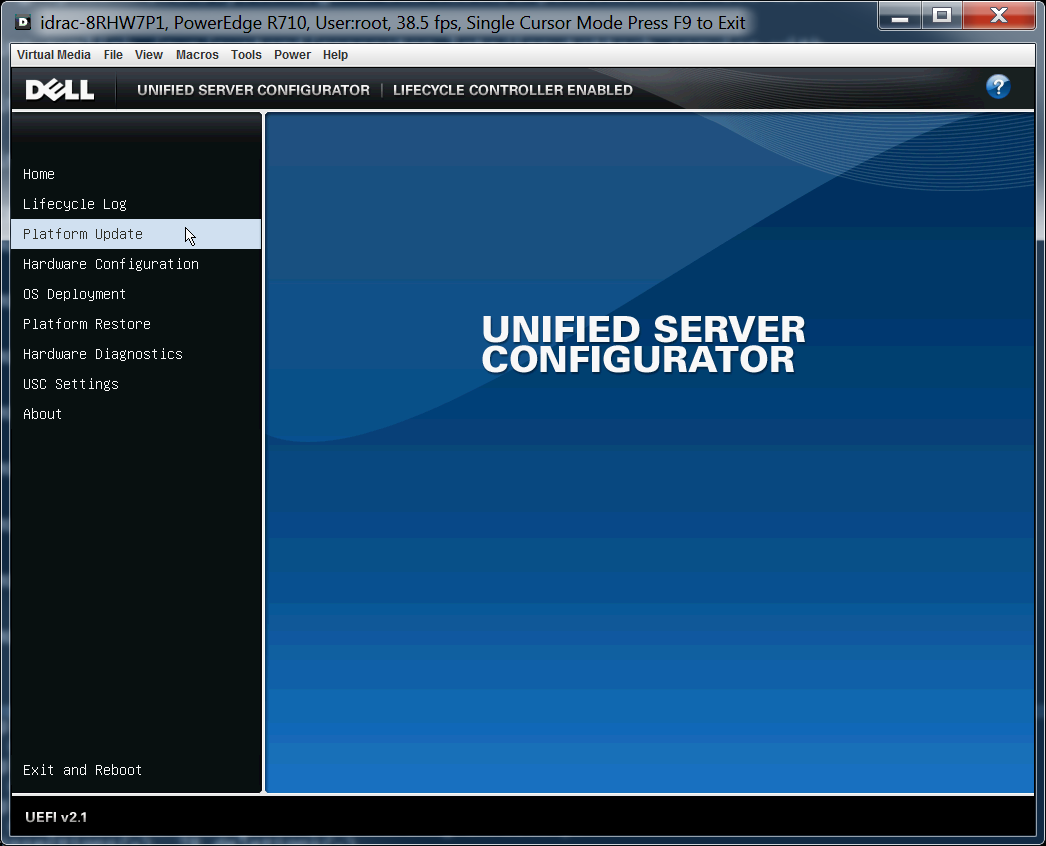
Task: Open USC Settings
Action: (70, 384)
